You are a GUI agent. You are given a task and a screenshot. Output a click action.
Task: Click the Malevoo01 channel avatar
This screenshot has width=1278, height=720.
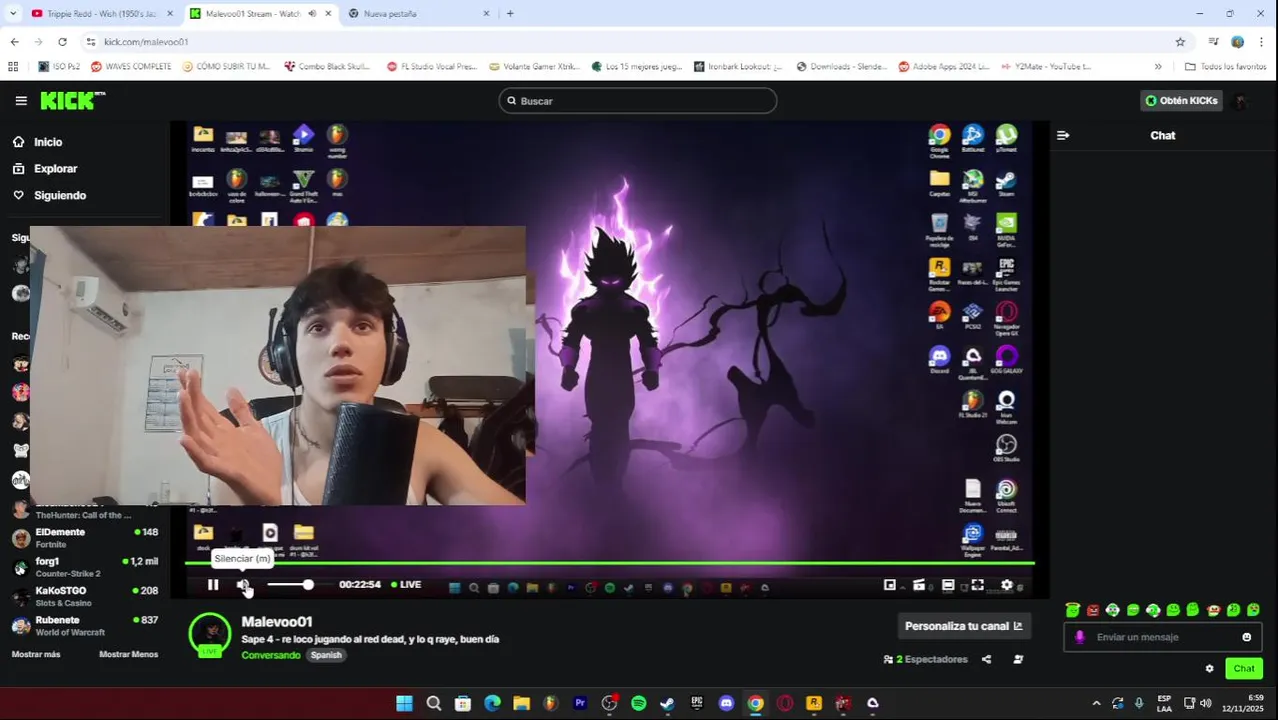pyautogui.click(x=210, y=635)
